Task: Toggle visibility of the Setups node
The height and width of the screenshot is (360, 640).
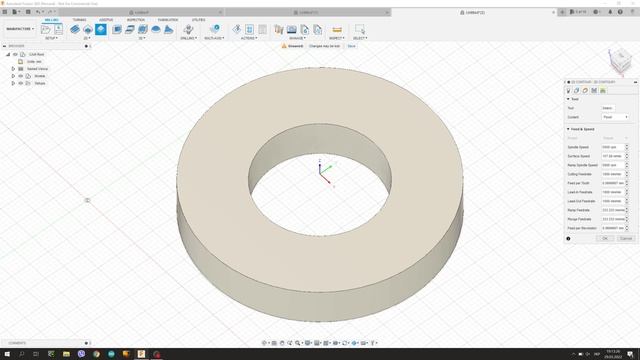Action: [20, 83]
